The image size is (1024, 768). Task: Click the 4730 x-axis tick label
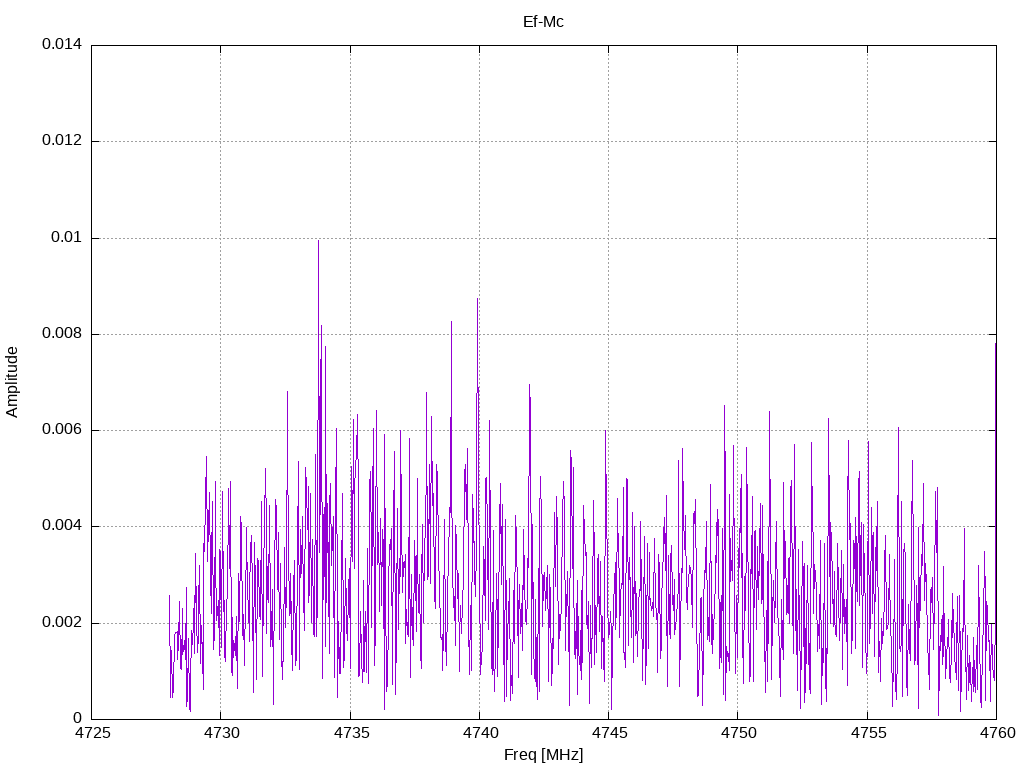coord(221,733)
